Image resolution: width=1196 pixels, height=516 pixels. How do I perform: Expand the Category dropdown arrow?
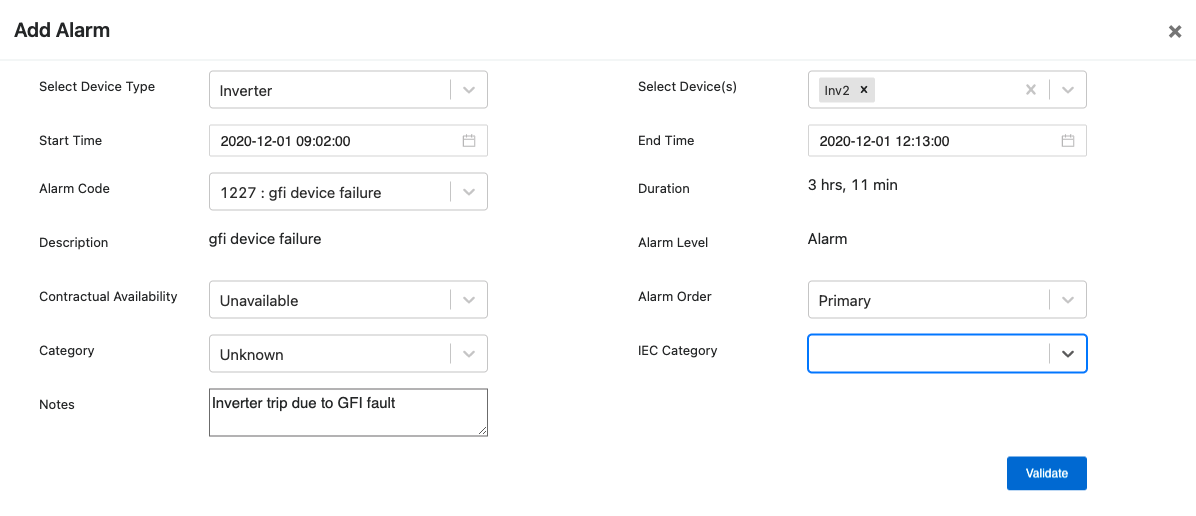(469, 354)
